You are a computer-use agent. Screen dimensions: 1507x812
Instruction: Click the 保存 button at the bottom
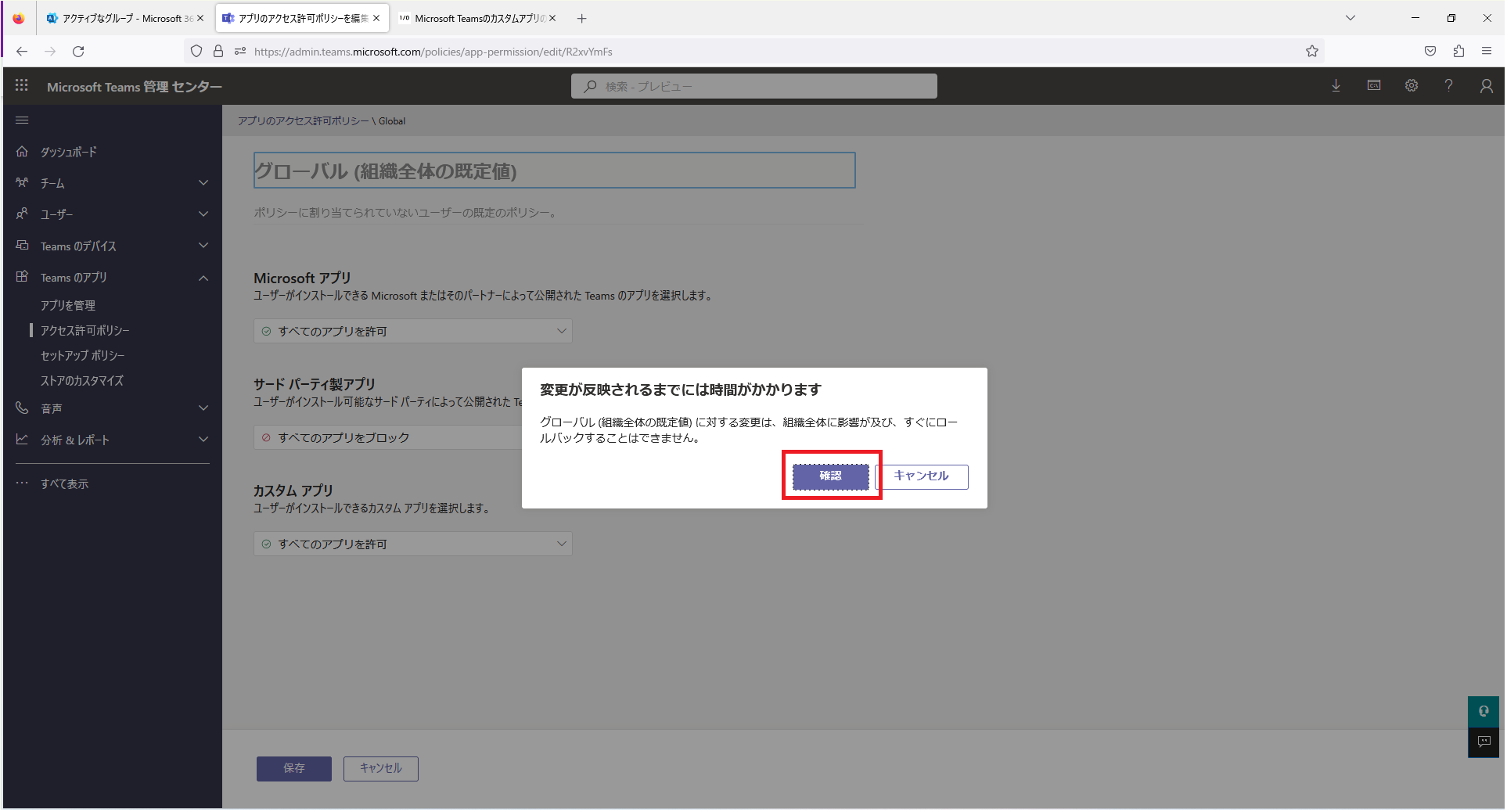294,768
